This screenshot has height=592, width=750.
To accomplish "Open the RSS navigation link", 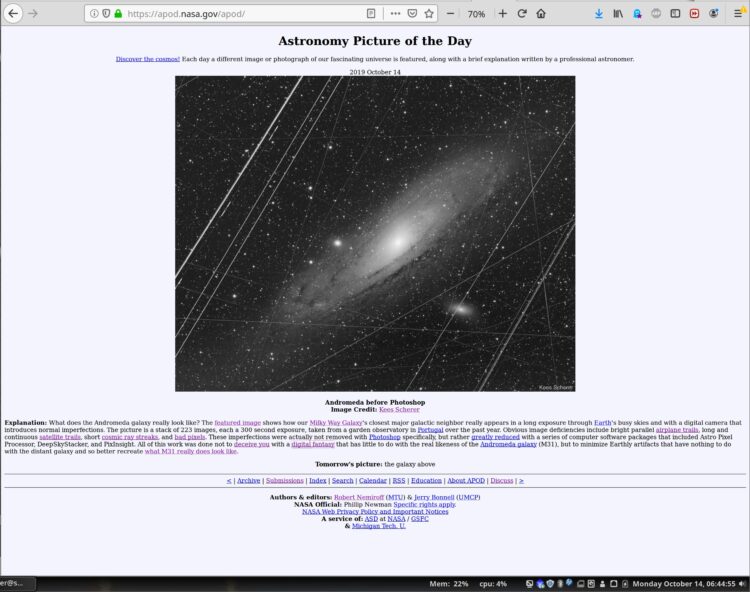I will pyautogui.click(x=399, y=481).
